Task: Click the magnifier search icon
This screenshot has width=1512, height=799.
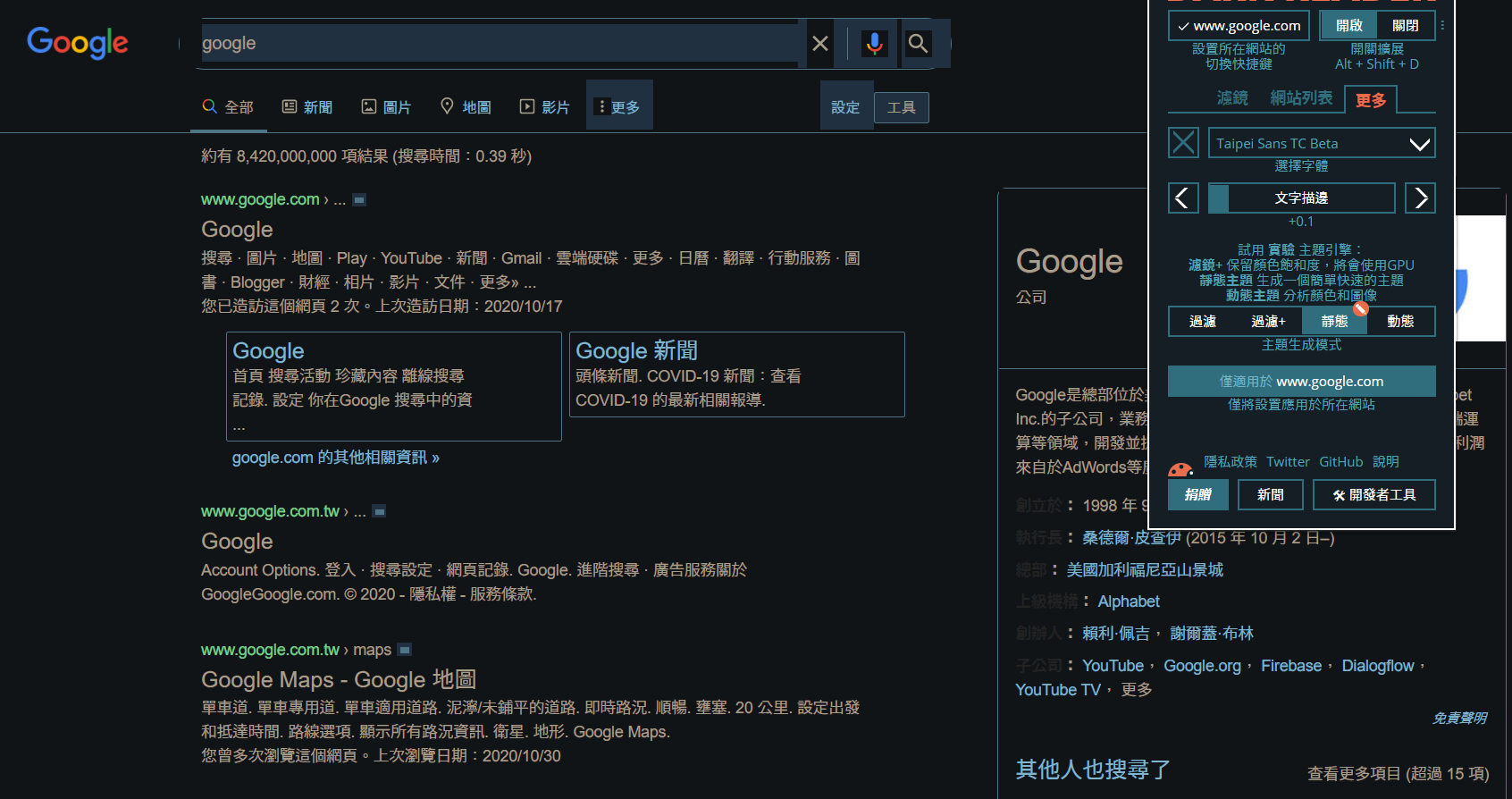Action: [918, 43]
